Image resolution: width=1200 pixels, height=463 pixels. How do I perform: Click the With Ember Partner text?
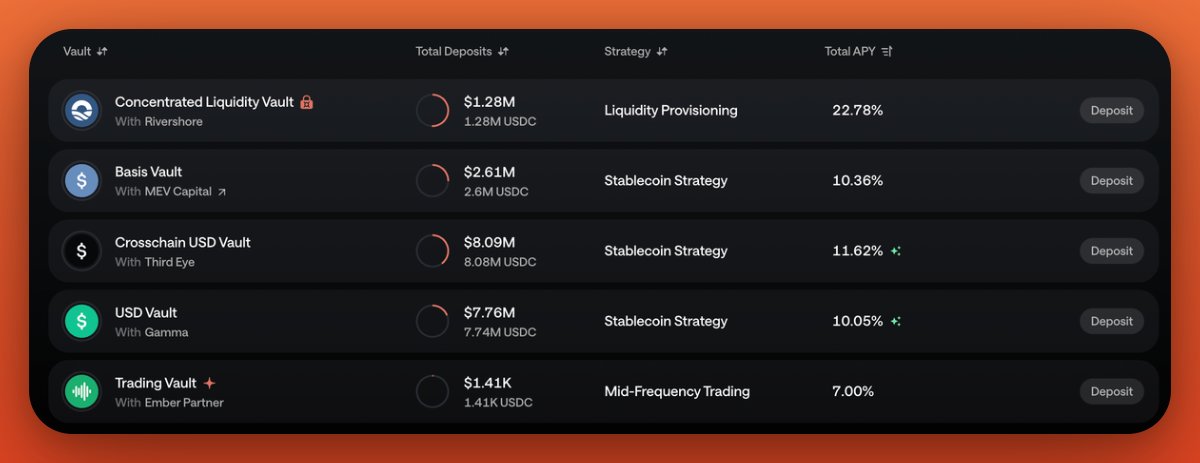tap(169, 403)
